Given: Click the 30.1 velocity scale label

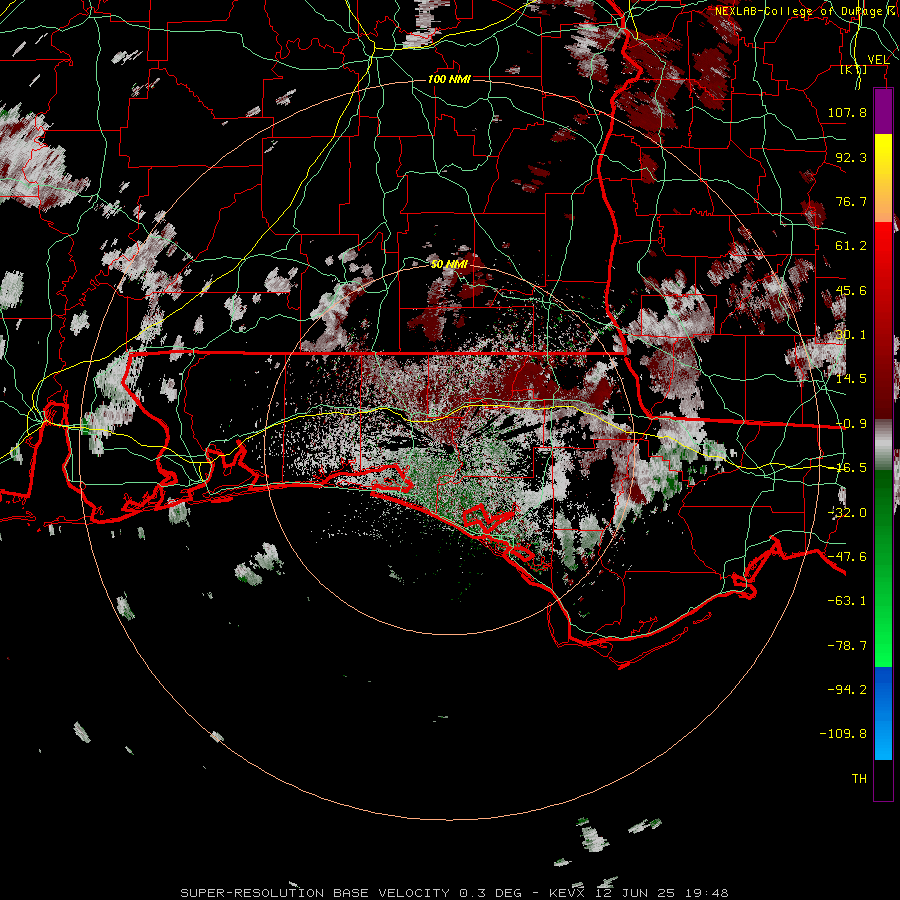Looking at the screenshot, I should 851,335.
